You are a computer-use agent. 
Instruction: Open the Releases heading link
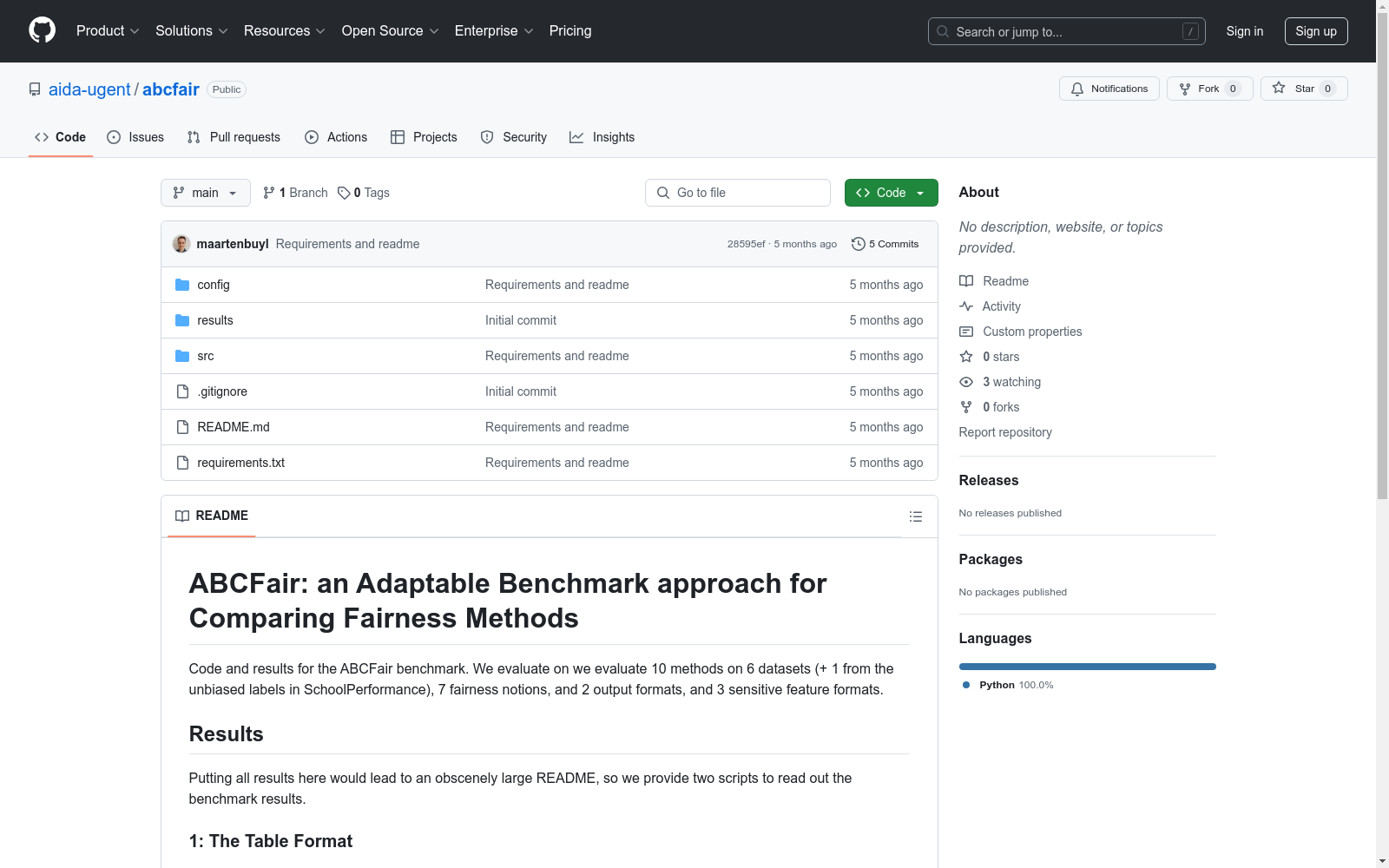[989, 480]
